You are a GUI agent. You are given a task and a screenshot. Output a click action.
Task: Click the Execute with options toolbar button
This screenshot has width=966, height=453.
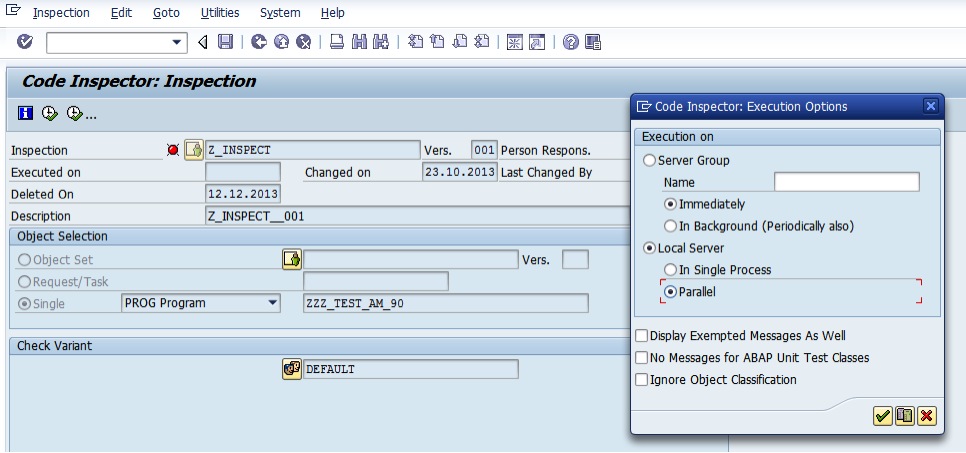(x=77, y=114)
